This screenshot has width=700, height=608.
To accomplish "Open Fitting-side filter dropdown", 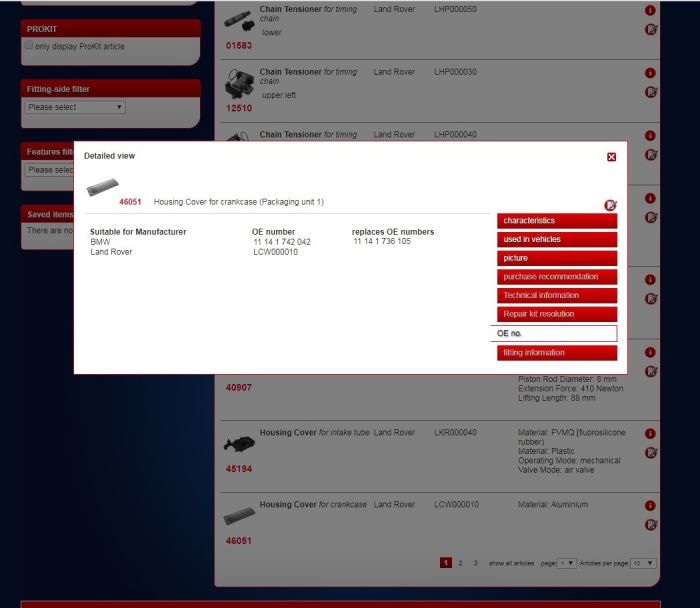I will tap(75, 107).
